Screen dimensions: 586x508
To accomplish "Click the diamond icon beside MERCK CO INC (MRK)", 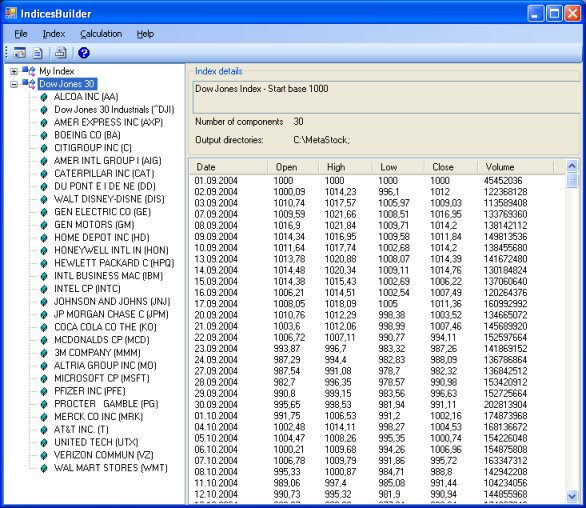I will click(44, 416).
